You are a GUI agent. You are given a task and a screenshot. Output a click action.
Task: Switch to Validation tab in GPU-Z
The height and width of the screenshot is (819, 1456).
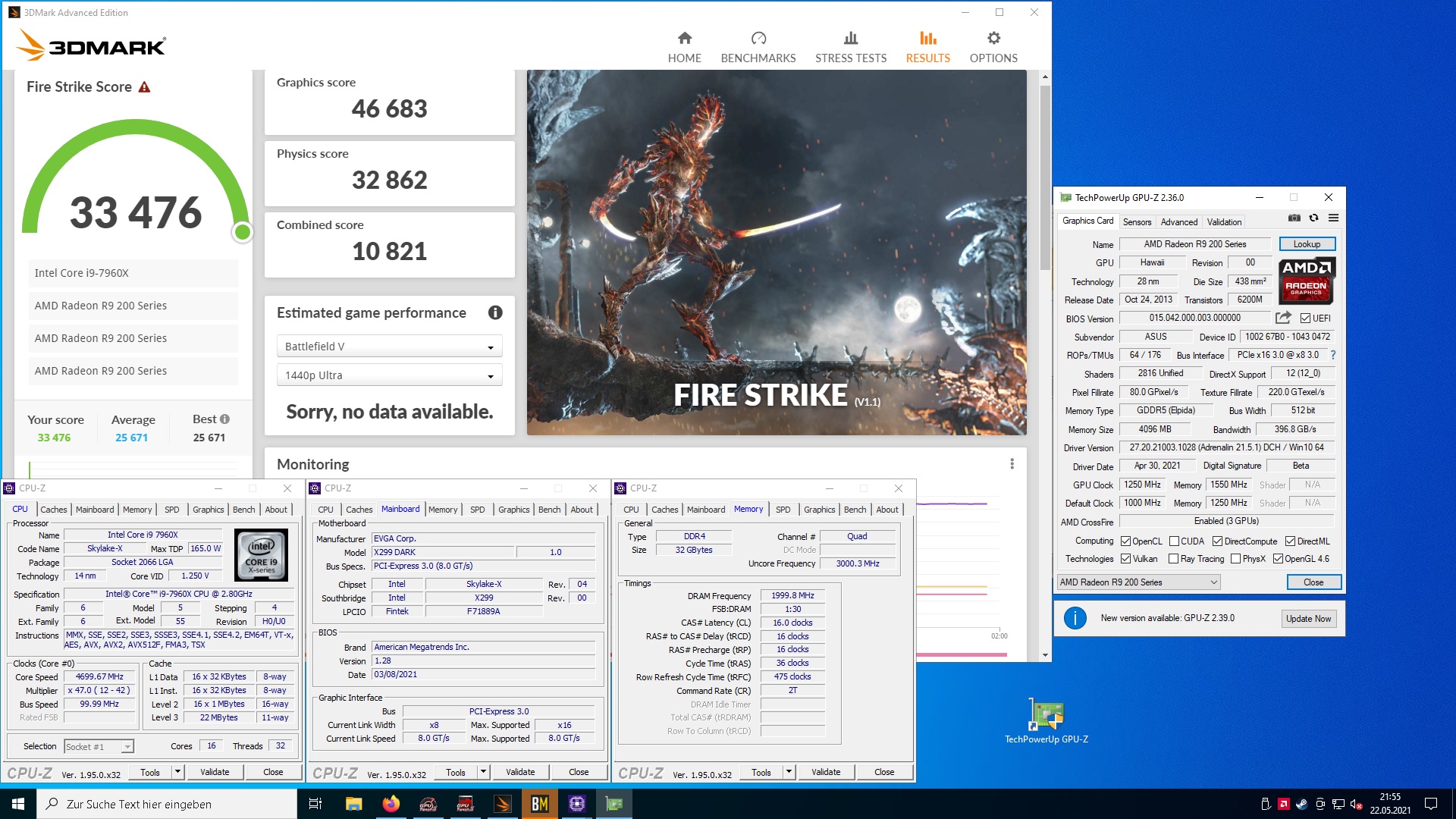(1224, 222)
